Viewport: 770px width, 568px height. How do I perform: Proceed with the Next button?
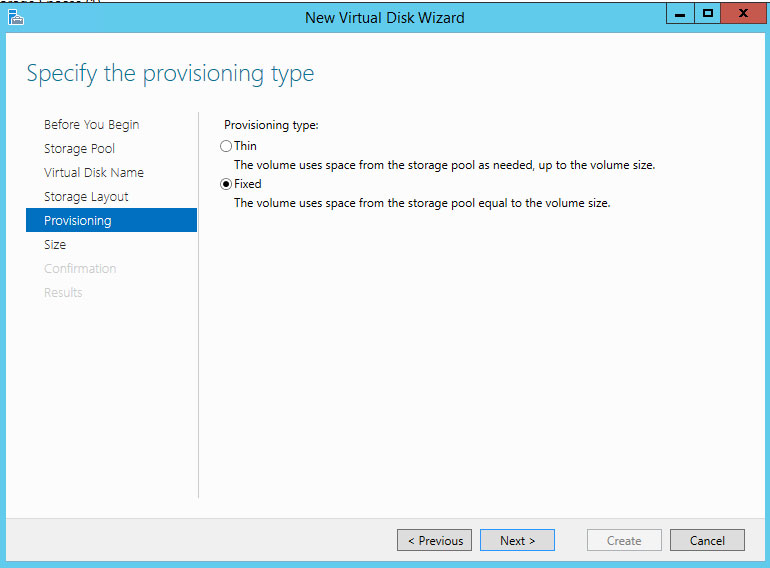pos(517,541)
